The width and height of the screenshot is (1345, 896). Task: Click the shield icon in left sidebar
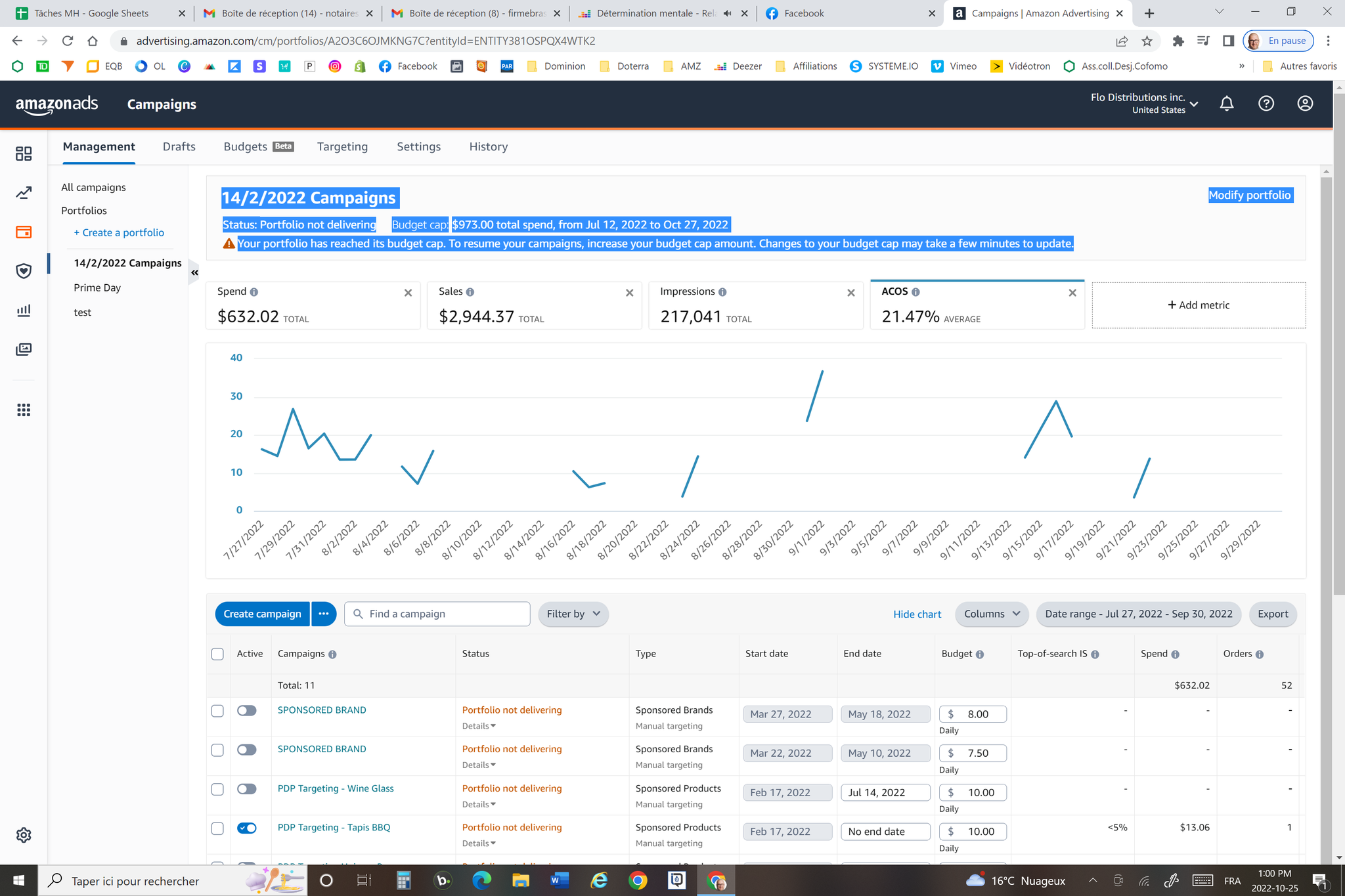(24, 271)
